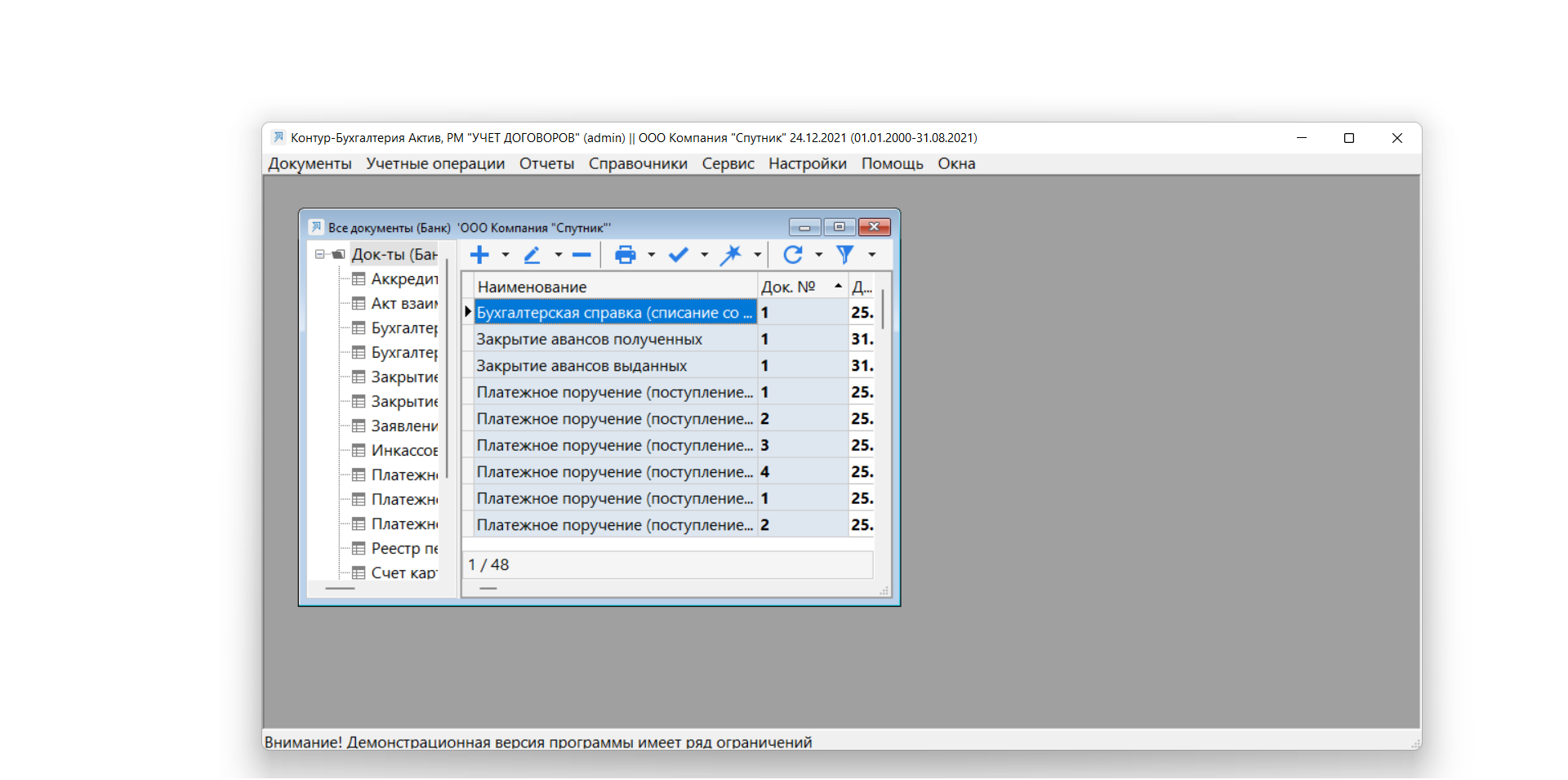
Task: Click the funnel Filter icon in the toolbar
Action: click(x=845, y=255)
